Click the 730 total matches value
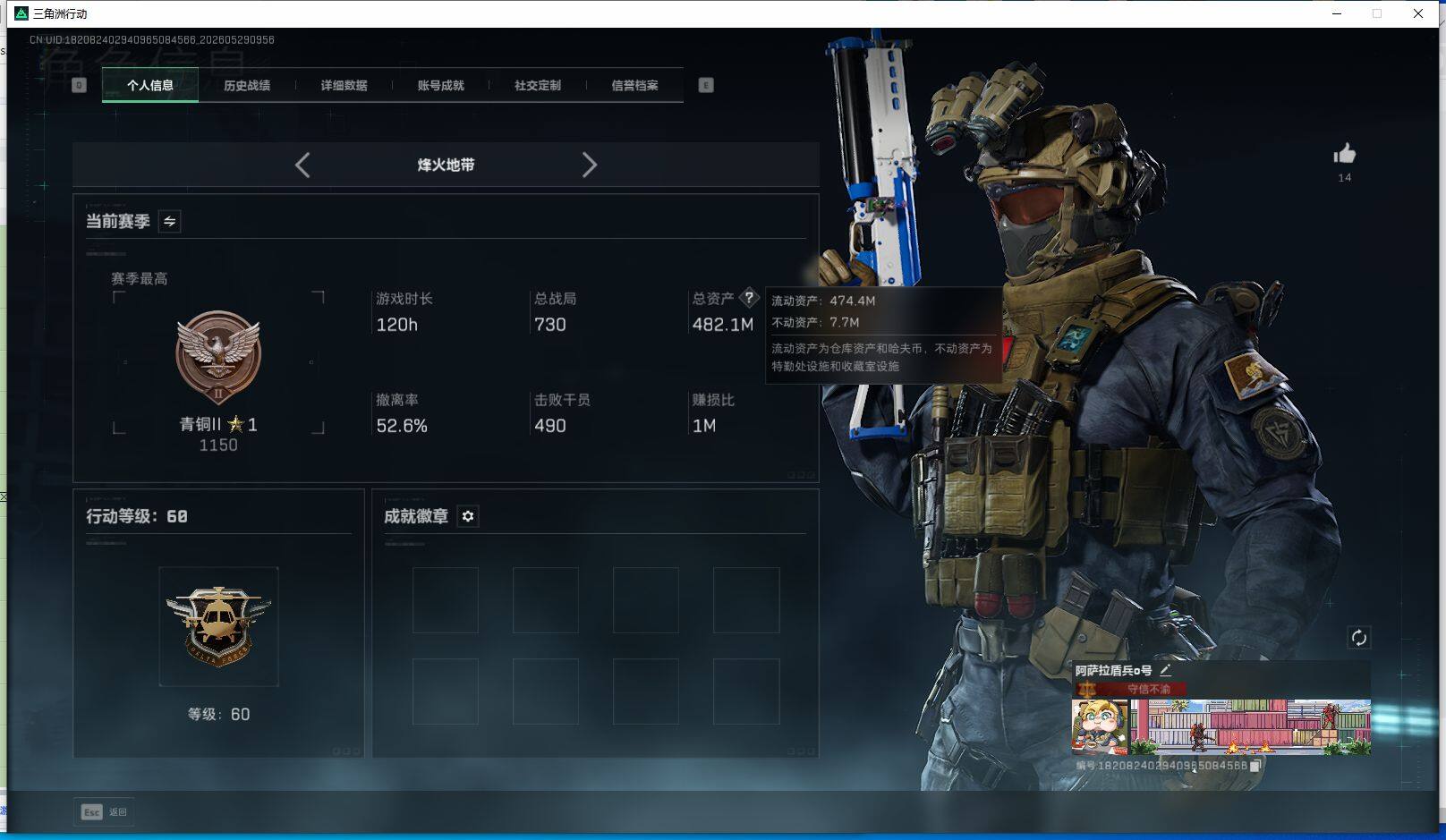 point(550,325)
